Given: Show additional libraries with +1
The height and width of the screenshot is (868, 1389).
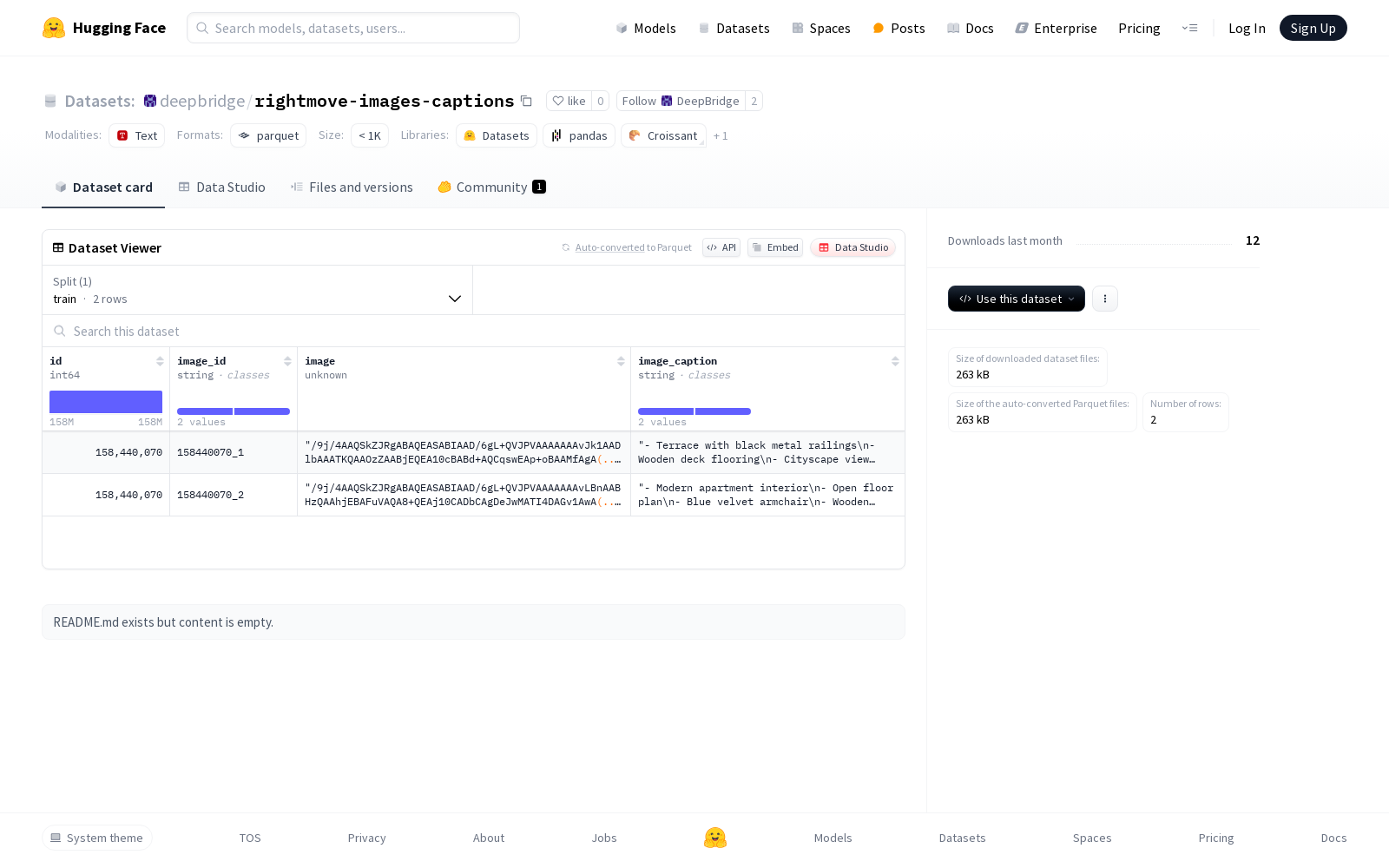Looking at the screenshot, I should coord(721,135).
